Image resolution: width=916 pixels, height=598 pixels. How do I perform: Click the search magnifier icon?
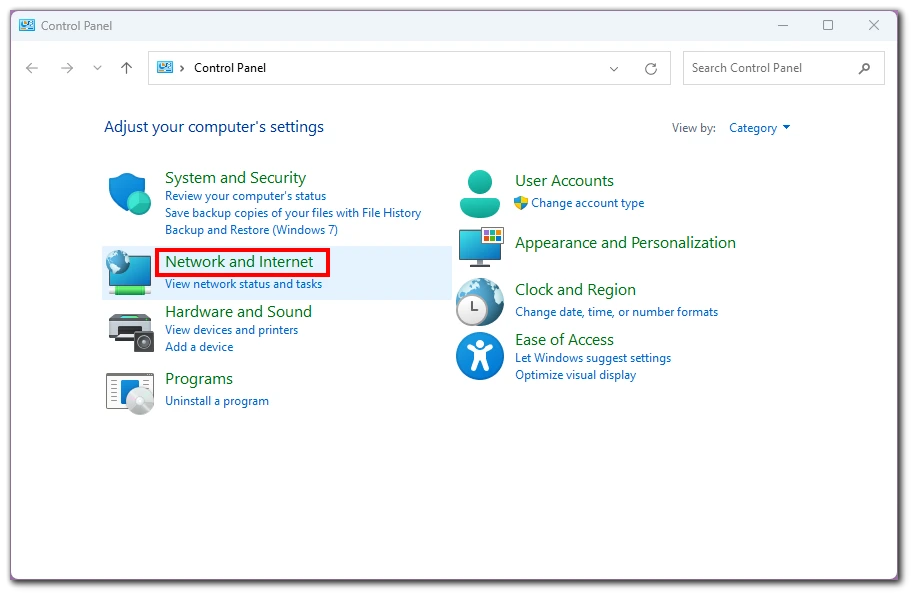[864, 68]
